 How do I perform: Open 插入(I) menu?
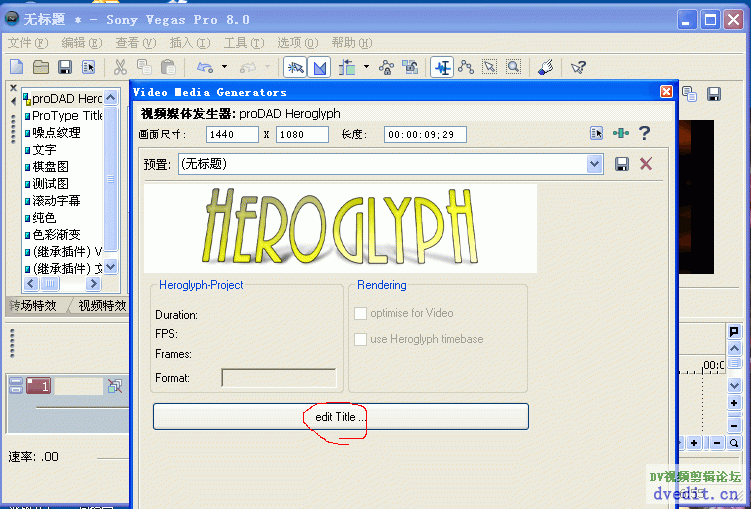[x=190, y=43]
